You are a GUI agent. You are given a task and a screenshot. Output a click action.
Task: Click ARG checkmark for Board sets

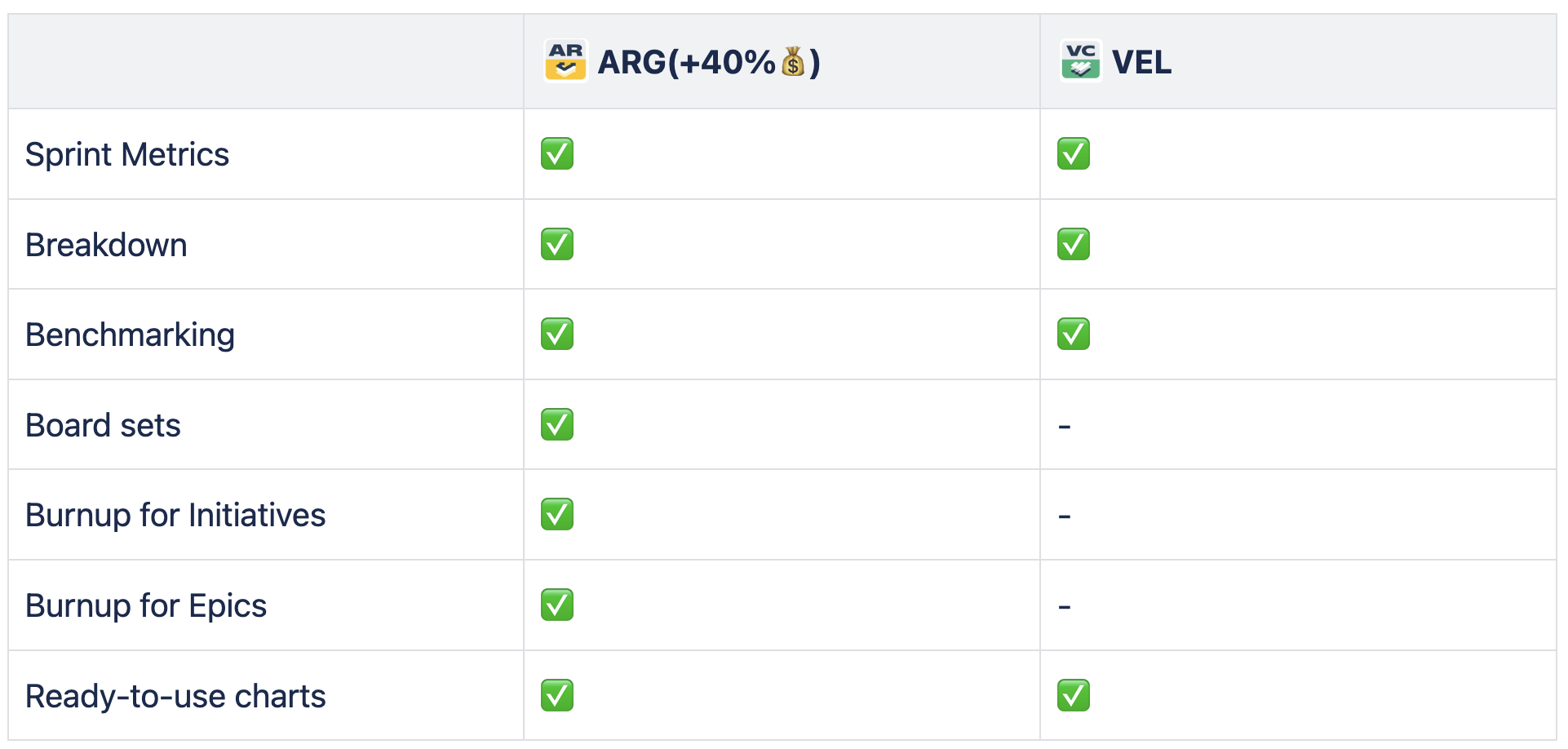(x=557, y=424)
